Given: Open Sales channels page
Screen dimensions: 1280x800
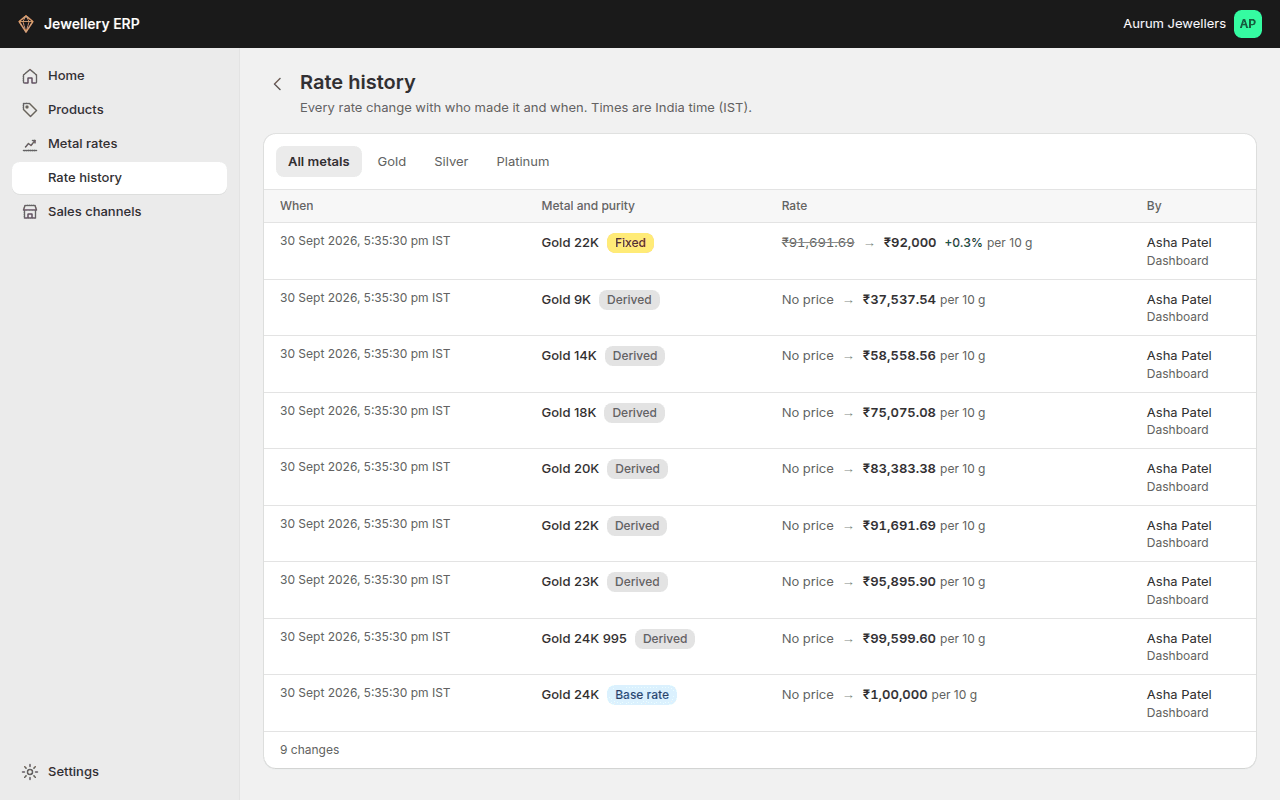Looking at the screenshot, I should coord(120,212).
